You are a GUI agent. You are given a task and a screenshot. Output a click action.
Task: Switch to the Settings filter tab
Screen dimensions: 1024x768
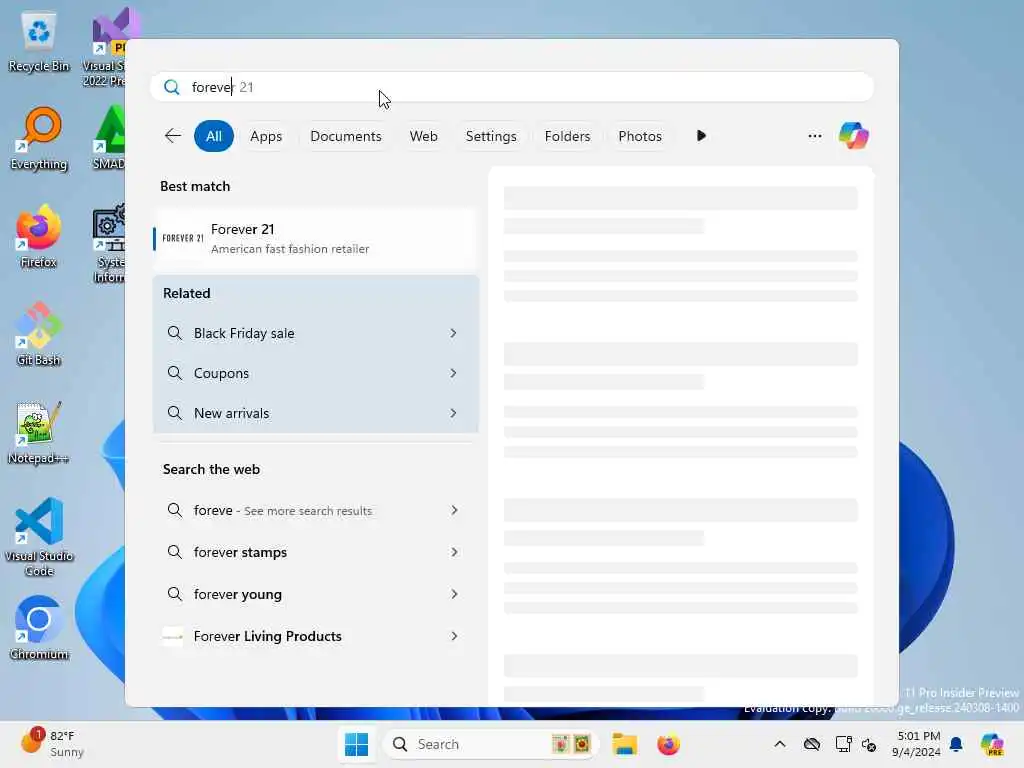[490, 136]
